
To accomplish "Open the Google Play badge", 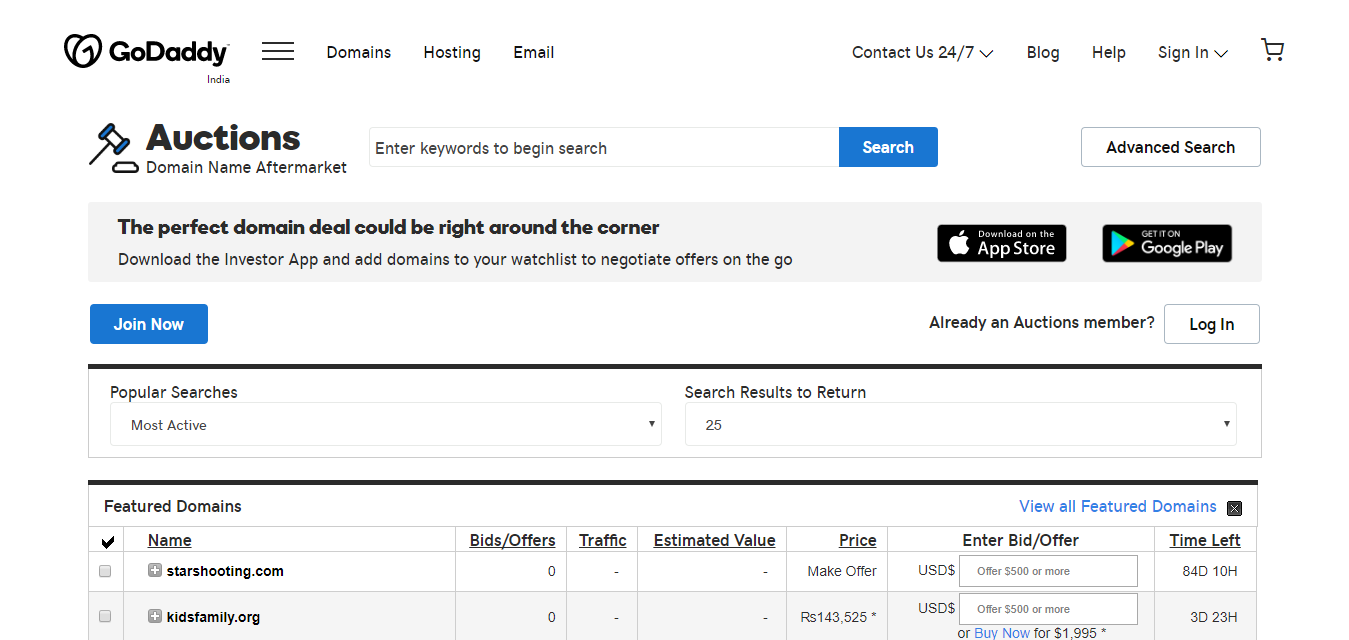I will [x=1166, y=243].
